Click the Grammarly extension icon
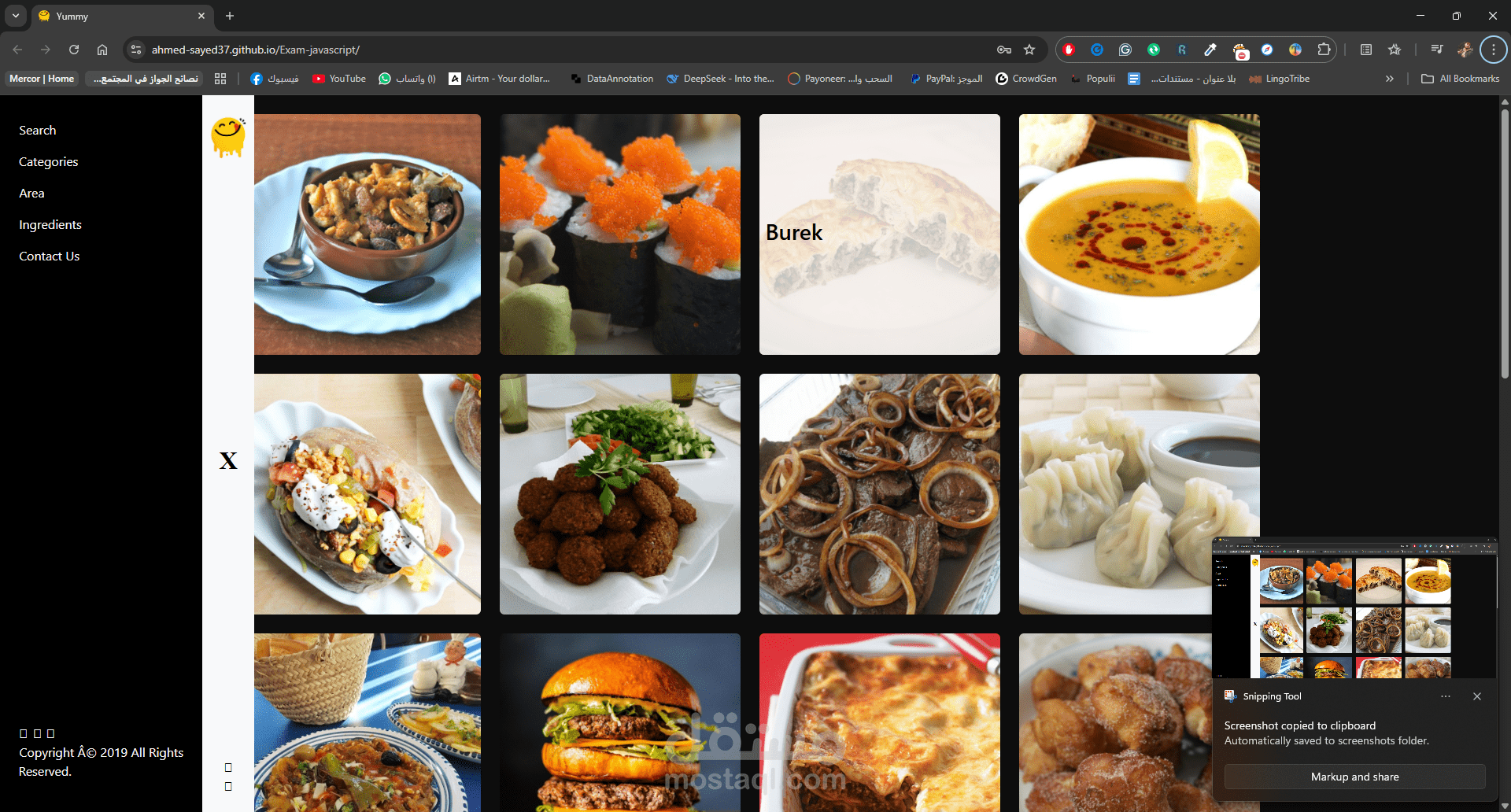Viewport: 1511px width, 812px height. coord(1125,50)
